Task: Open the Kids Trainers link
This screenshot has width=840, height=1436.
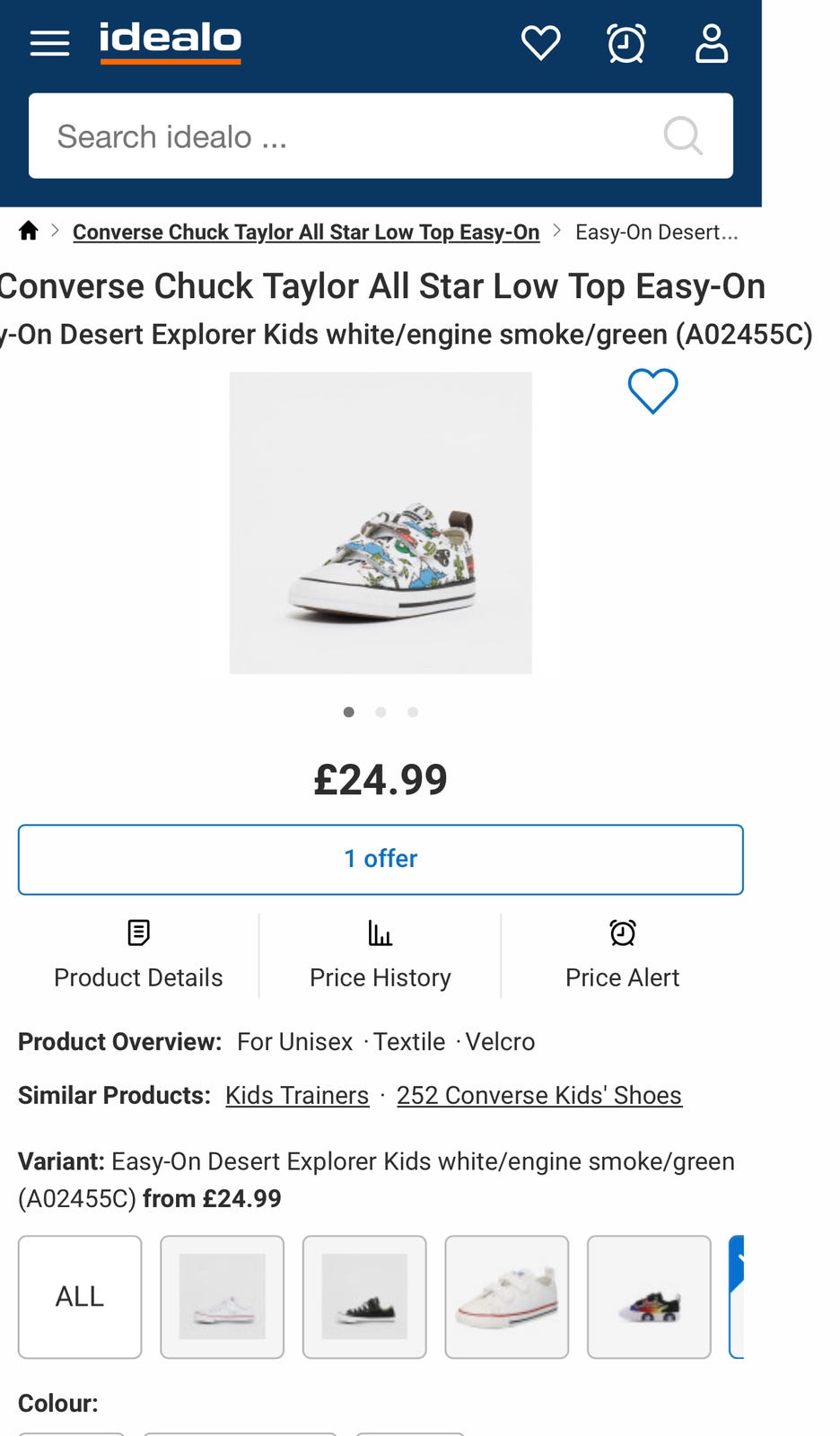Action: point(297,1096)
